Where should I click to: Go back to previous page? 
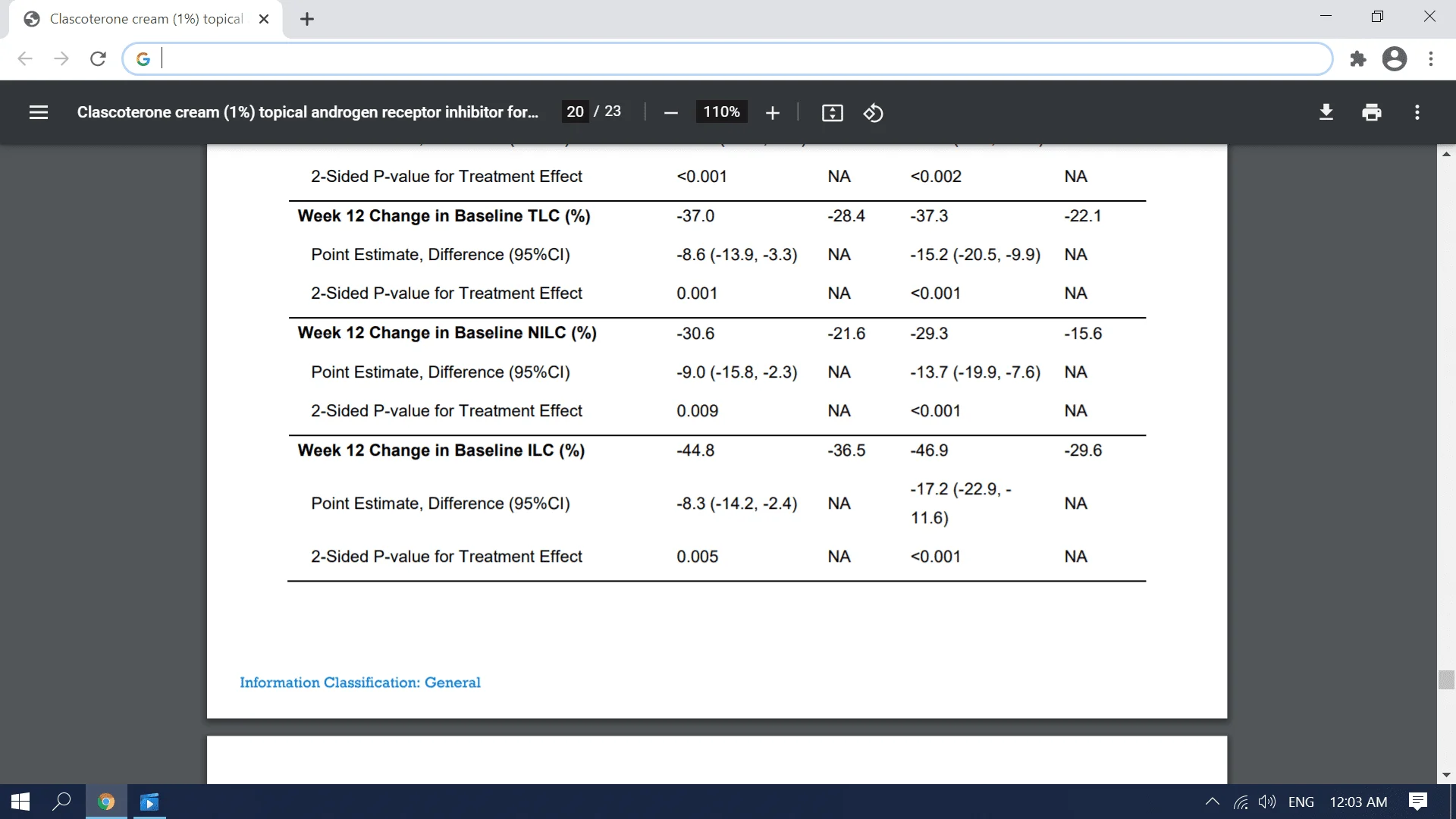(25, 58)
